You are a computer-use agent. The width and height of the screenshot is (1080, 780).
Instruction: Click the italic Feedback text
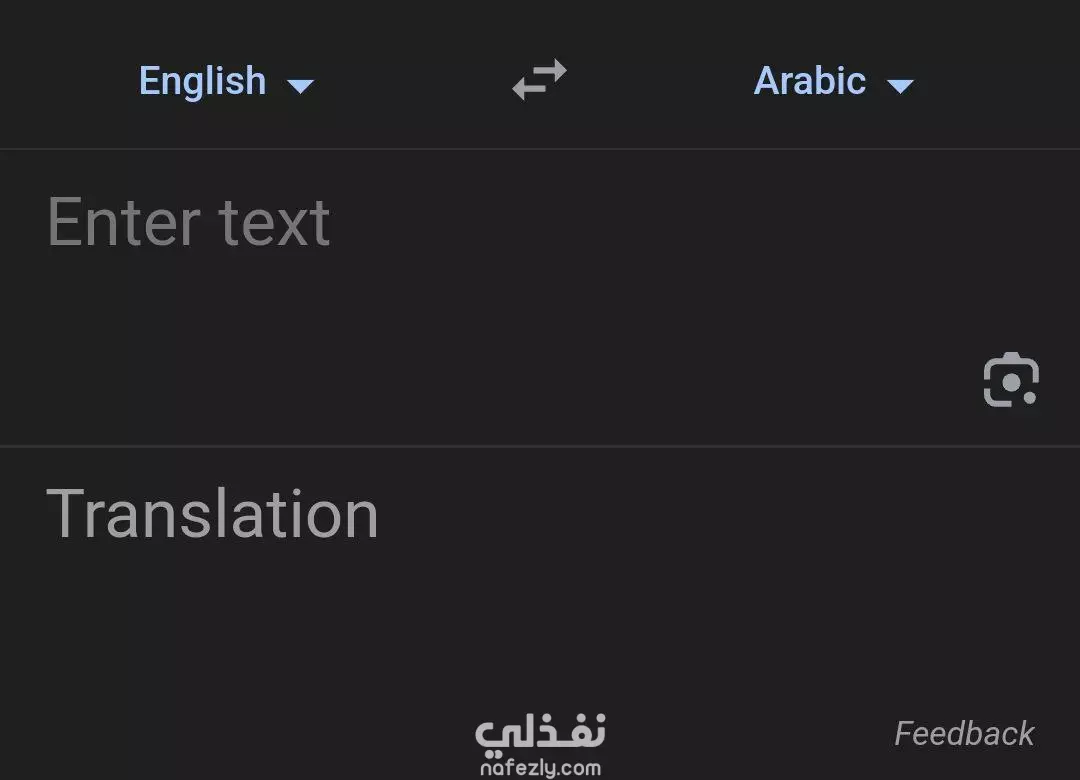[963, 733]
